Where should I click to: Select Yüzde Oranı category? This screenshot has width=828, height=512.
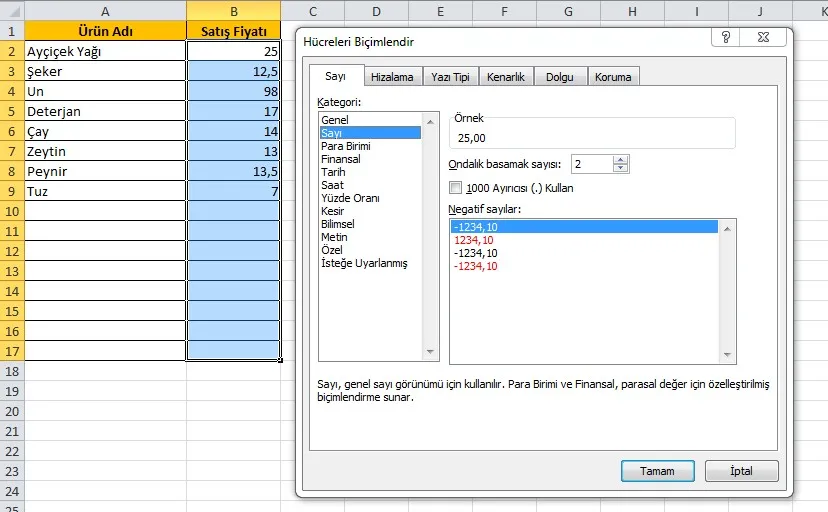[350, 198]
